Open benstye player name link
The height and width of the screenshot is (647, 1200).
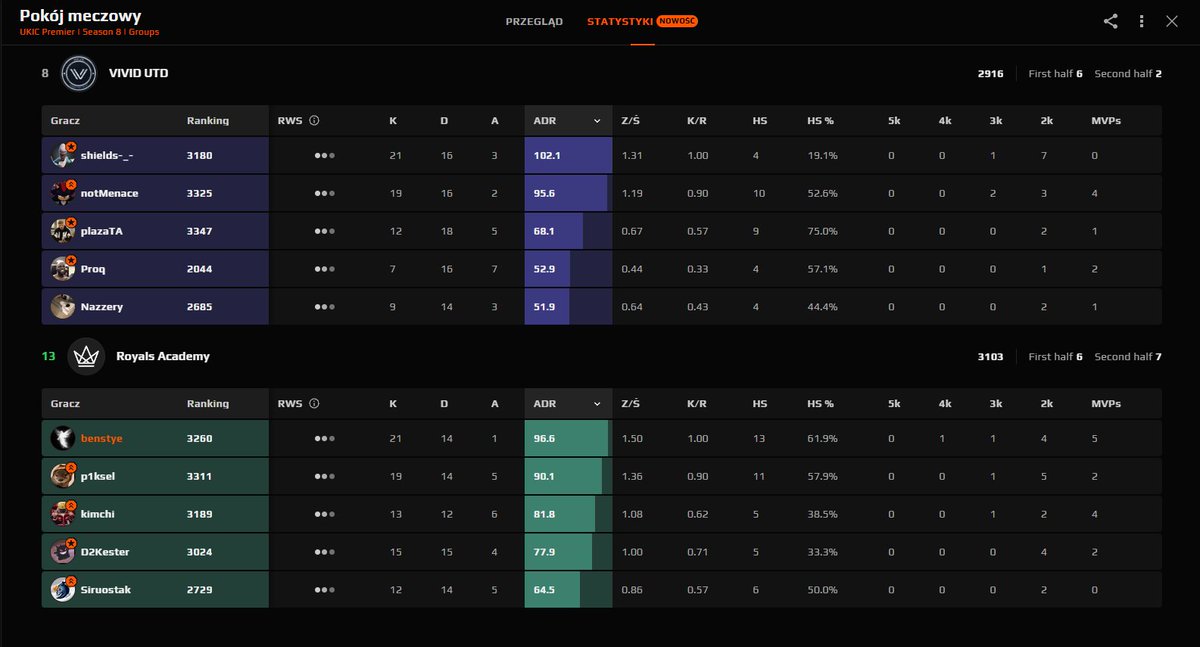102,439
